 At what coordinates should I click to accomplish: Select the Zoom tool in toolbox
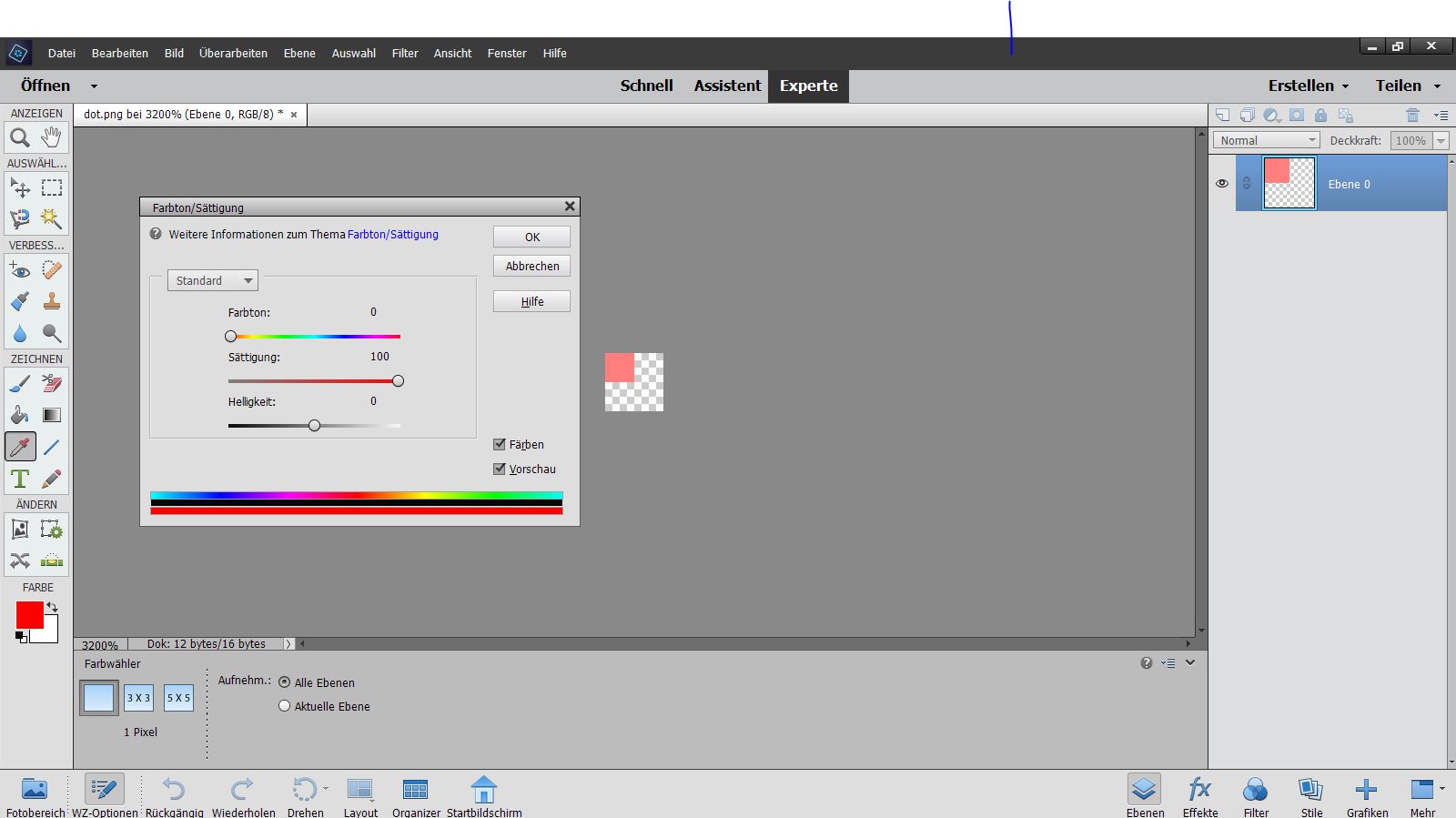pos(19,138)
